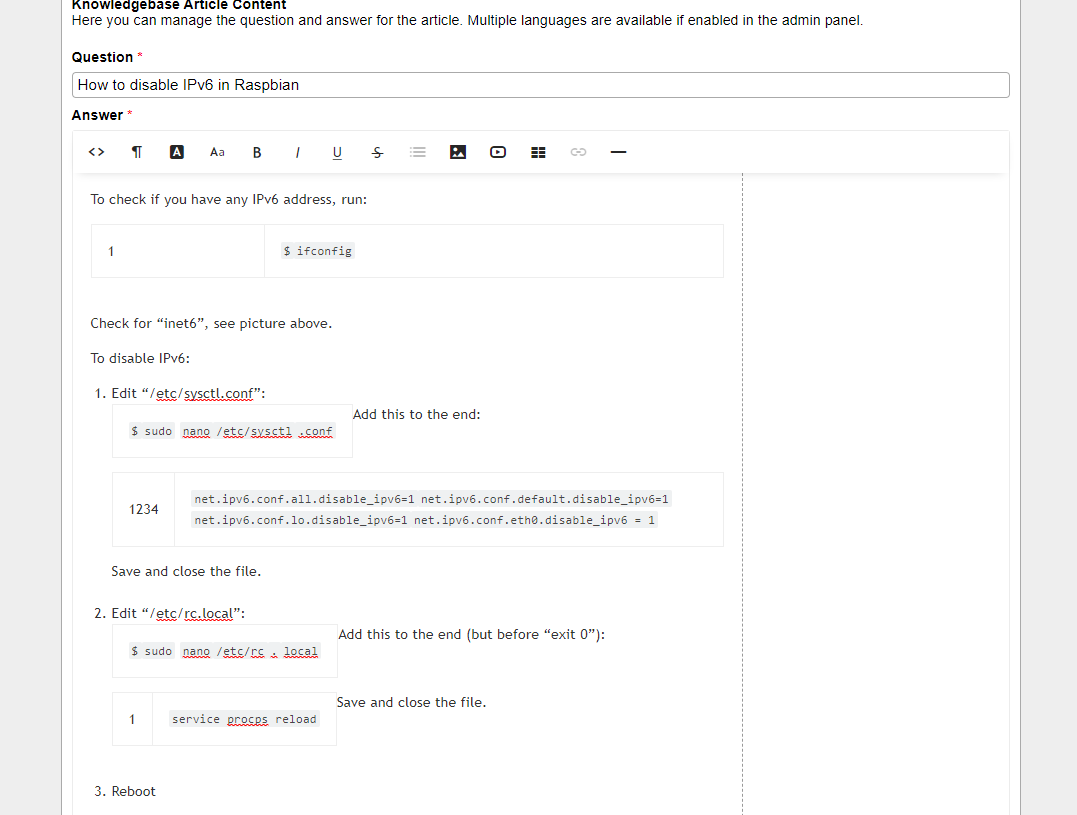
Task: Toggle bold formatting
Action: point(257,153)
